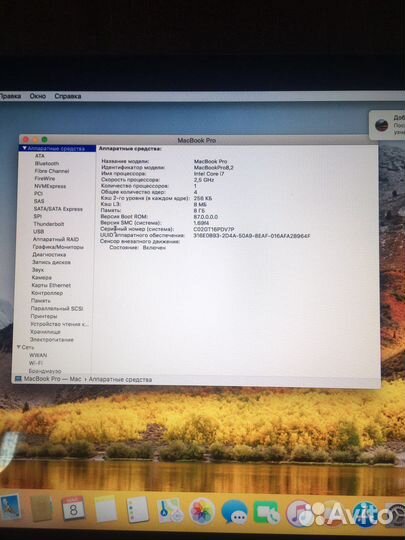405x540 pixels.
Task: Select Устройство чтения к… in the sidebar
Action: coord(59,324)
